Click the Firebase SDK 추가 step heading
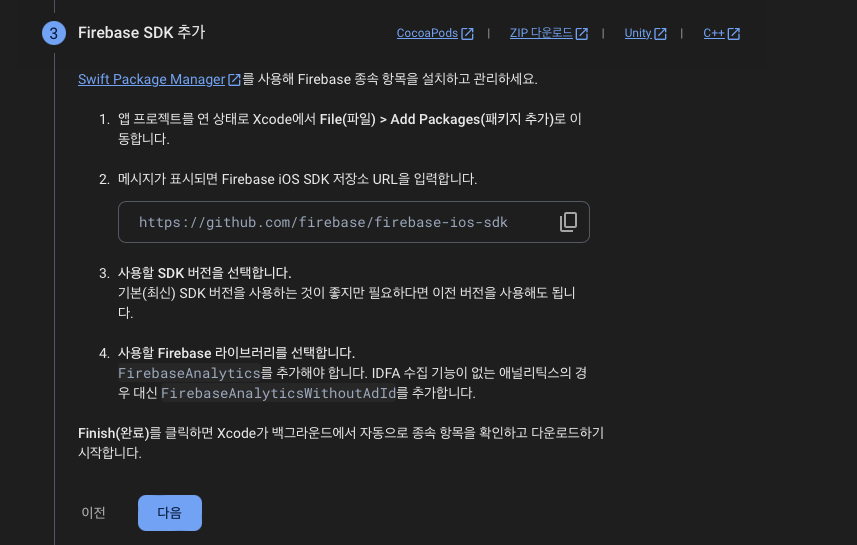The height and width of the screenshot is (545, 857). point(142,33)
